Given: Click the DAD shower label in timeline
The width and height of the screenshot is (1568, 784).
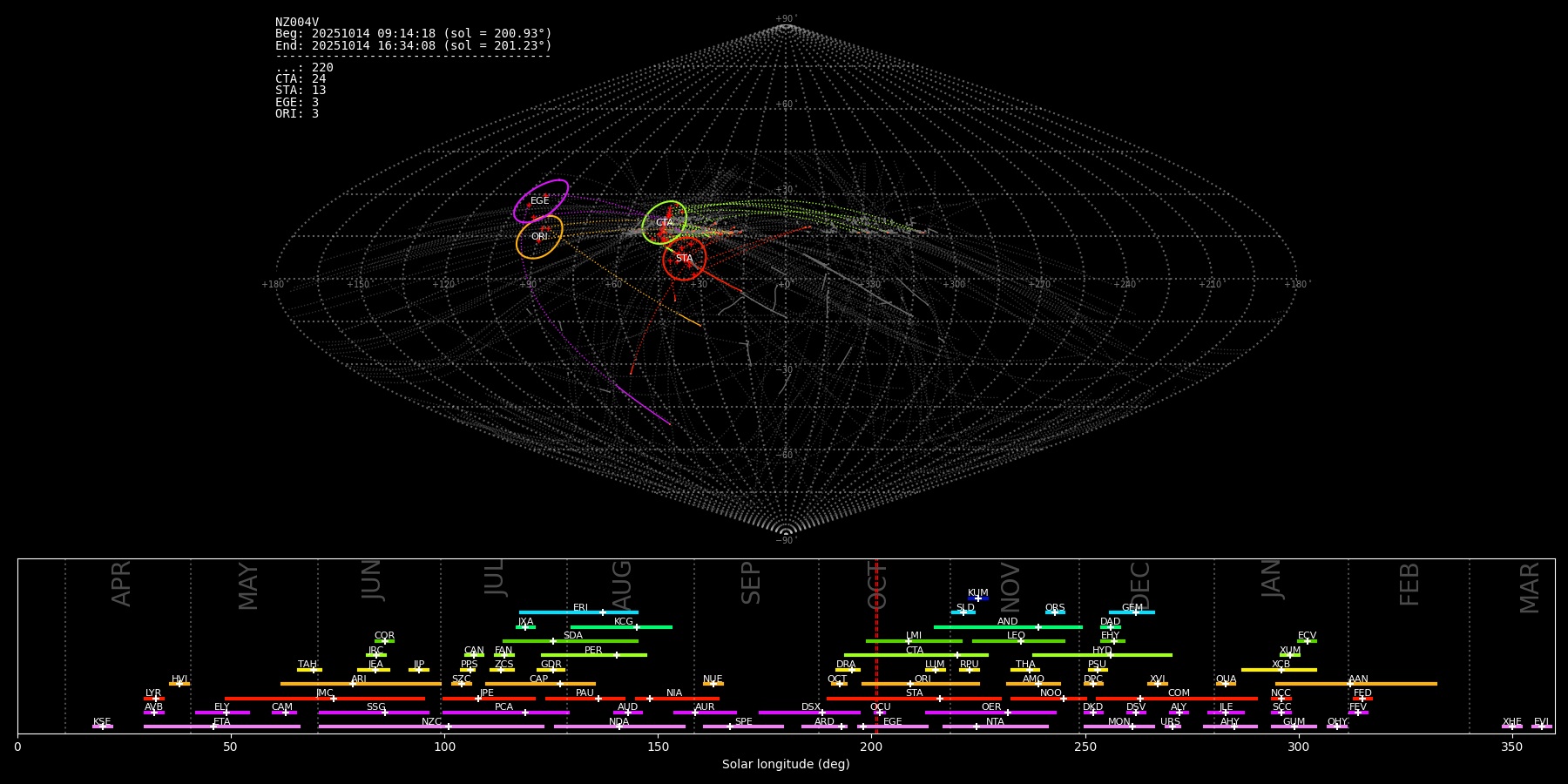Looking at the screenshot, I should pos(1110,622).
